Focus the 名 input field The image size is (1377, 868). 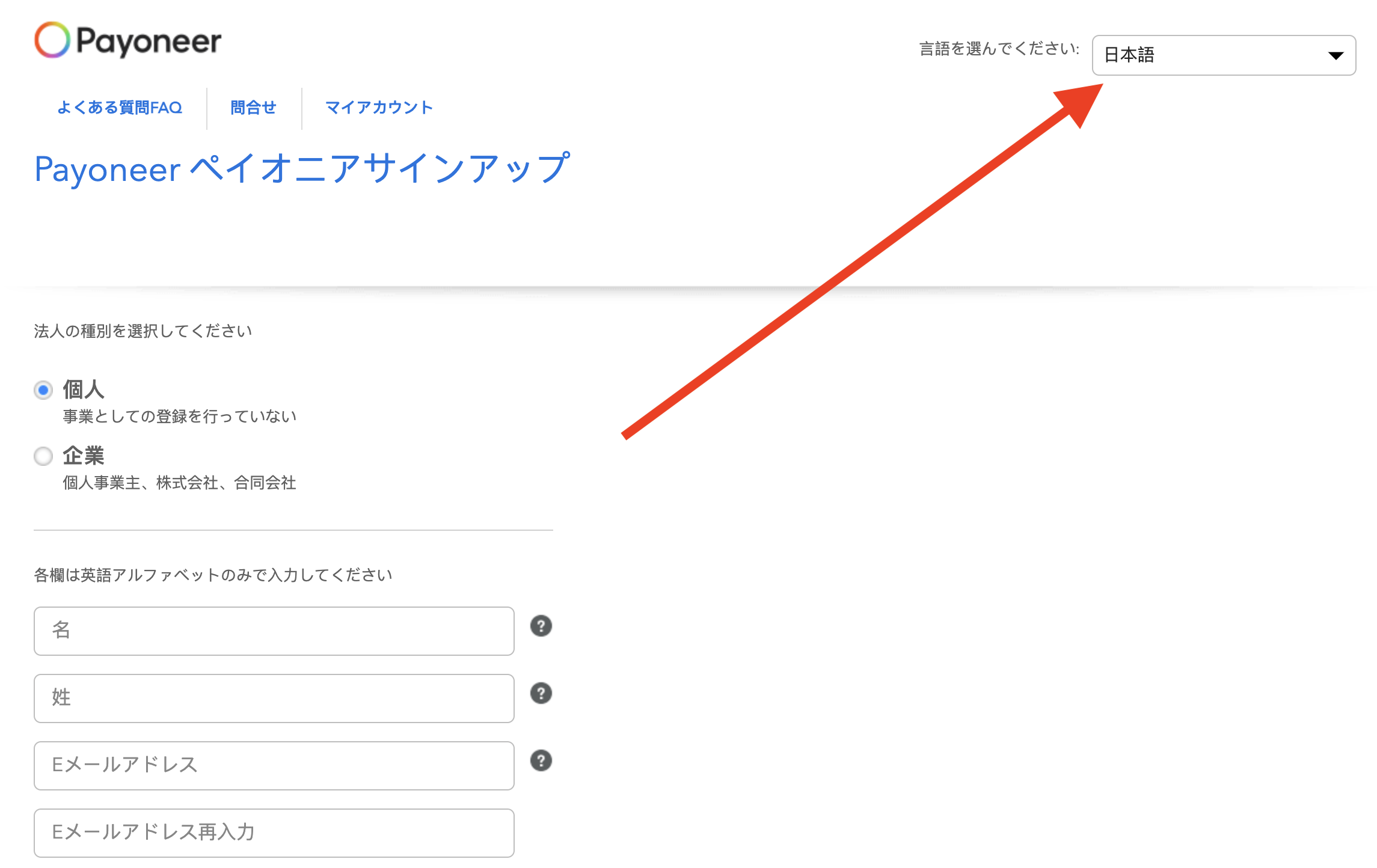(x=274, y=631)
